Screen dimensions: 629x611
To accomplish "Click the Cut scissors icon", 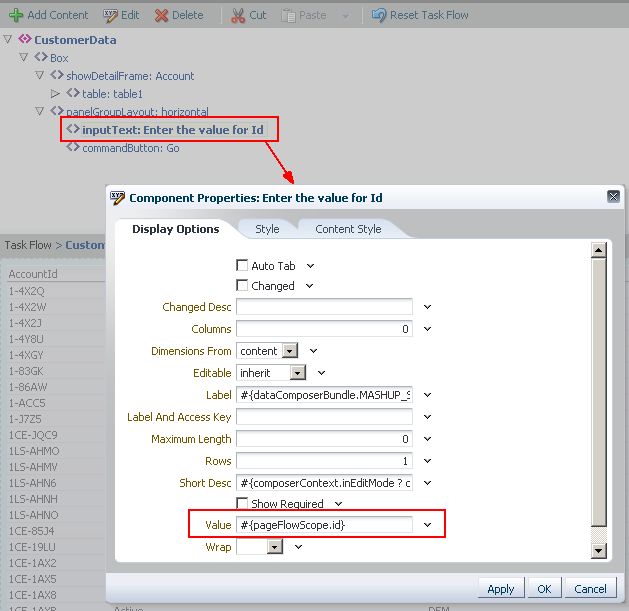I will point(237,15).
